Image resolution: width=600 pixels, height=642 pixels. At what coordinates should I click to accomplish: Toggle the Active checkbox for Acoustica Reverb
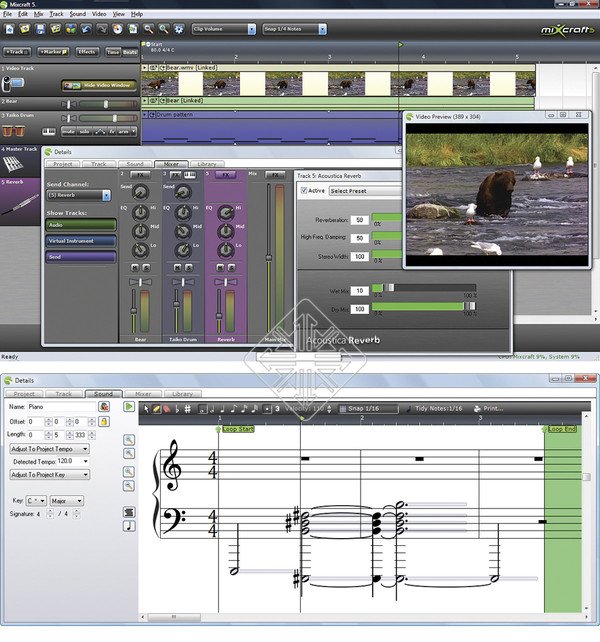click(304, 190)
